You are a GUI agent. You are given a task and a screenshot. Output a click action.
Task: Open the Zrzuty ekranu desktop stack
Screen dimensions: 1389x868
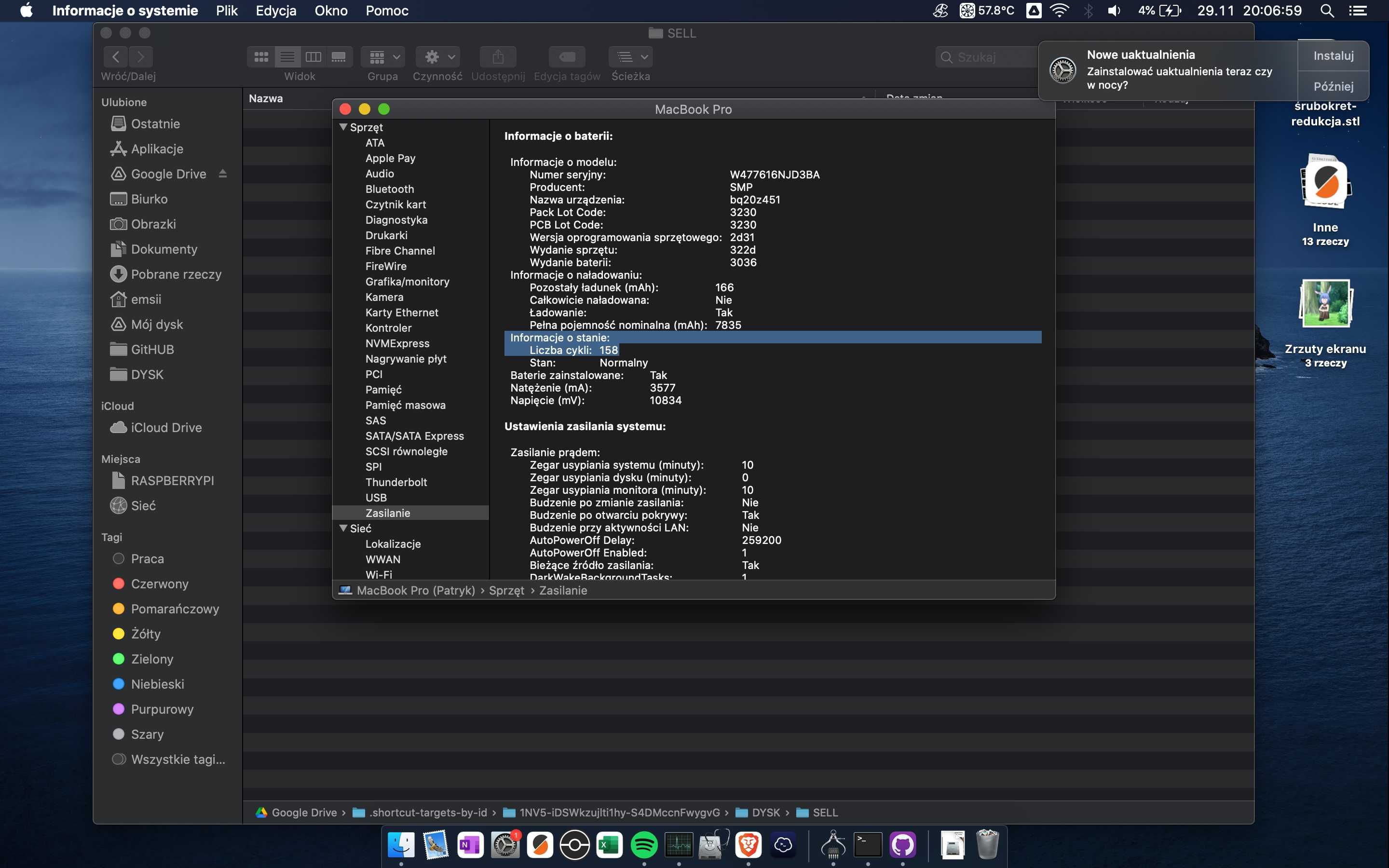[x=1325, y=323]
